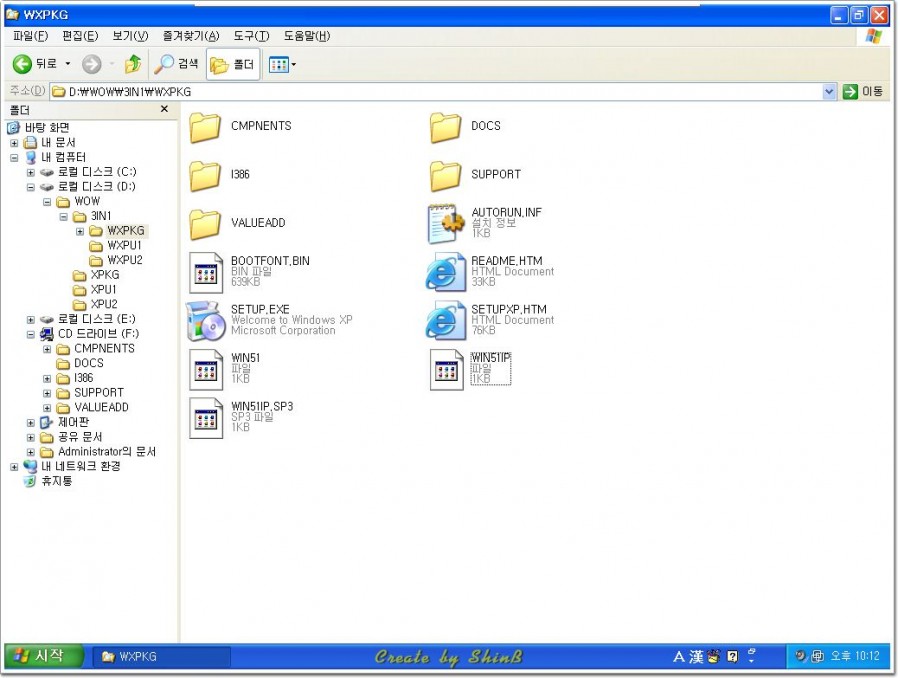900x678 pixels.
Task: Open the 편집(E) menu
Action: (80, 36)
